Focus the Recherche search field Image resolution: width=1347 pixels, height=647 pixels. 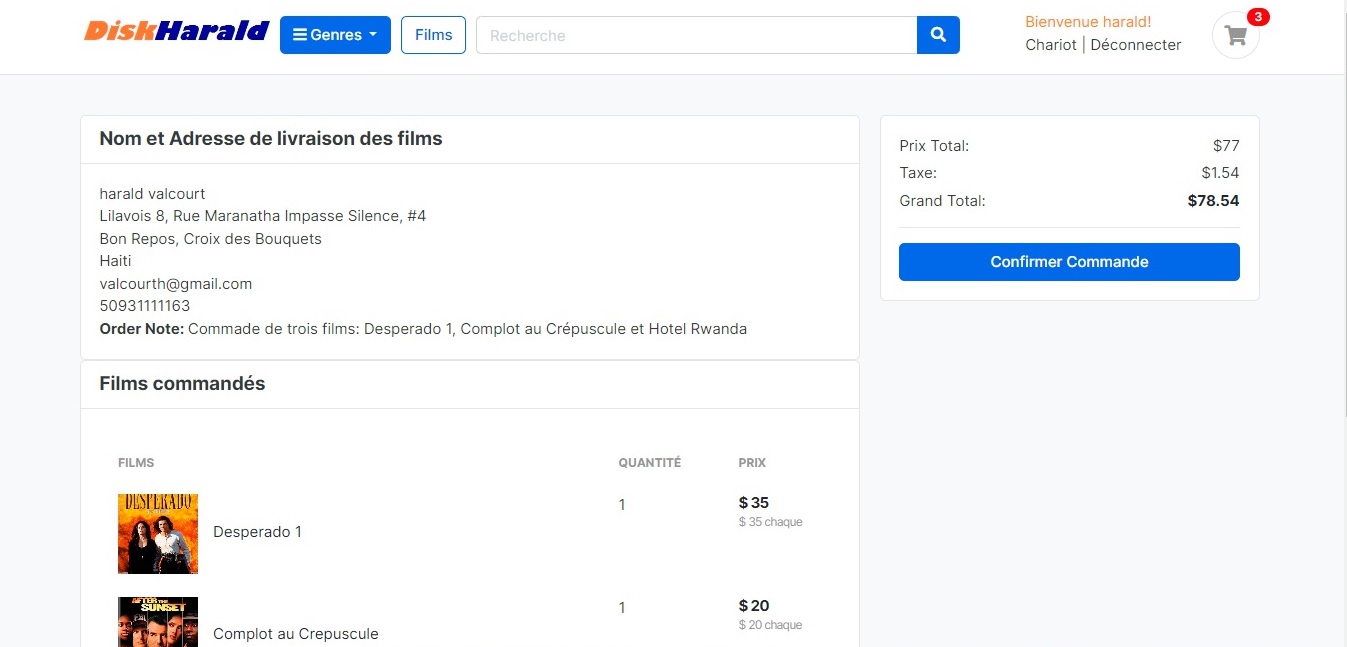coord(696,35)
